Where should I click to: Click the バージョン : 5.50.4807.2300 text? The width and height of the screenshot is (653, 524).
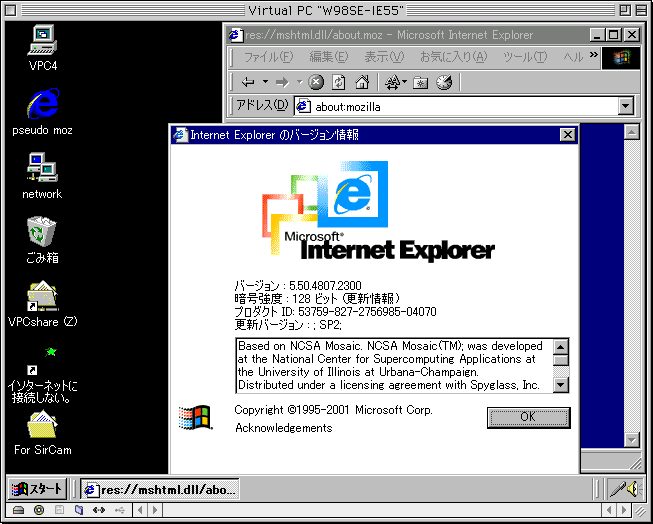(298, 286)
